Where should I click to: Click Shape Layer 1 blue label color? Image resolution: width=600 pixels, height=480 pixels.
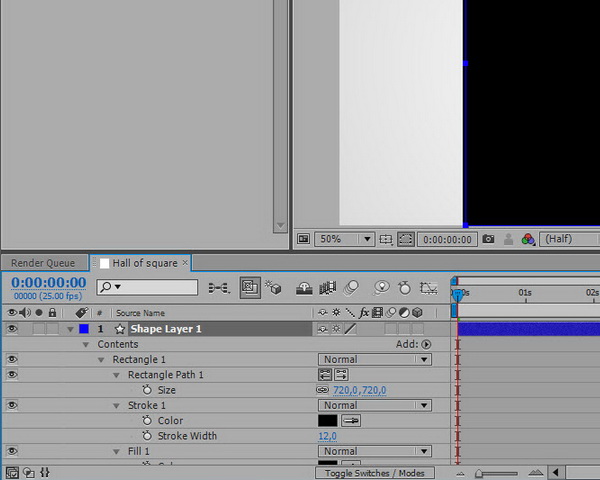(x=84, y=329)
